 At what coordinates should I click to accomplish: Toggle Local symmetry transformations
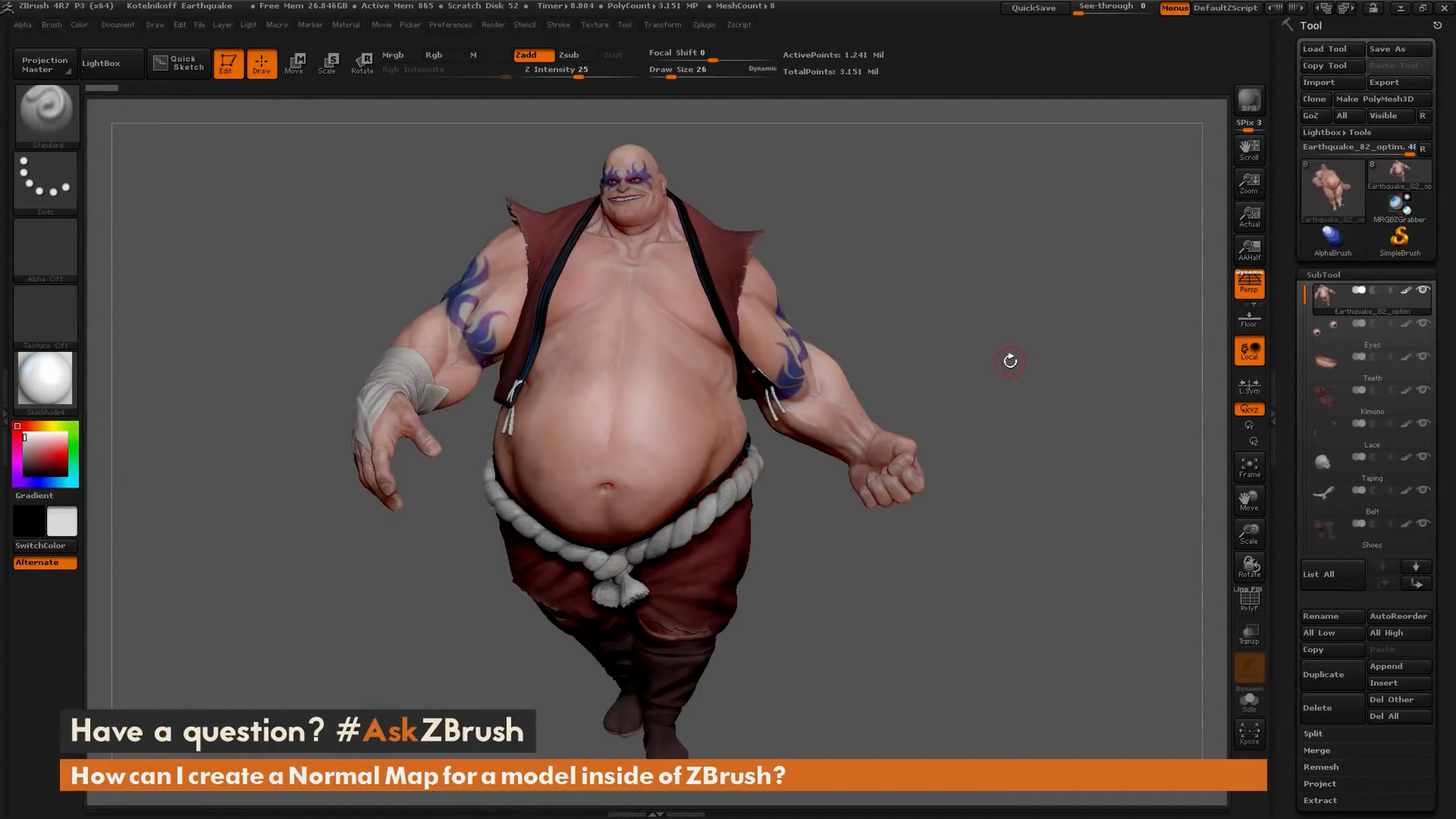tap(1249, 351)
